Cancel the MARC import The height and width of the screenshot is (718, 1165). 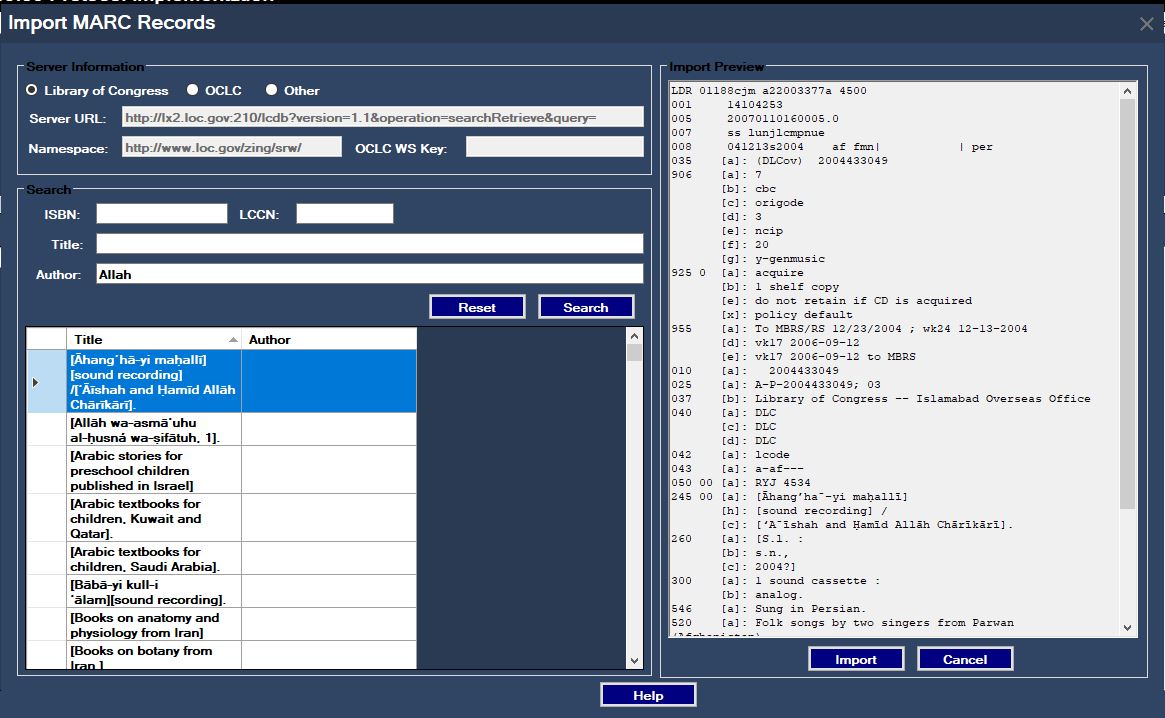[x=964, y=658]
